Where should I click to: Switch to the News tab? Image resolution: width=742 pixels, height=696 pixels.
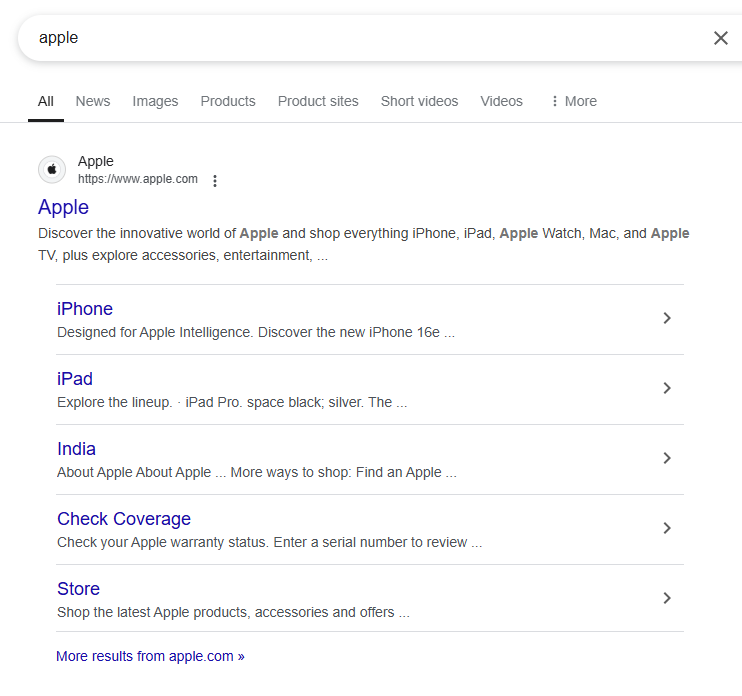tap(93, 101)
